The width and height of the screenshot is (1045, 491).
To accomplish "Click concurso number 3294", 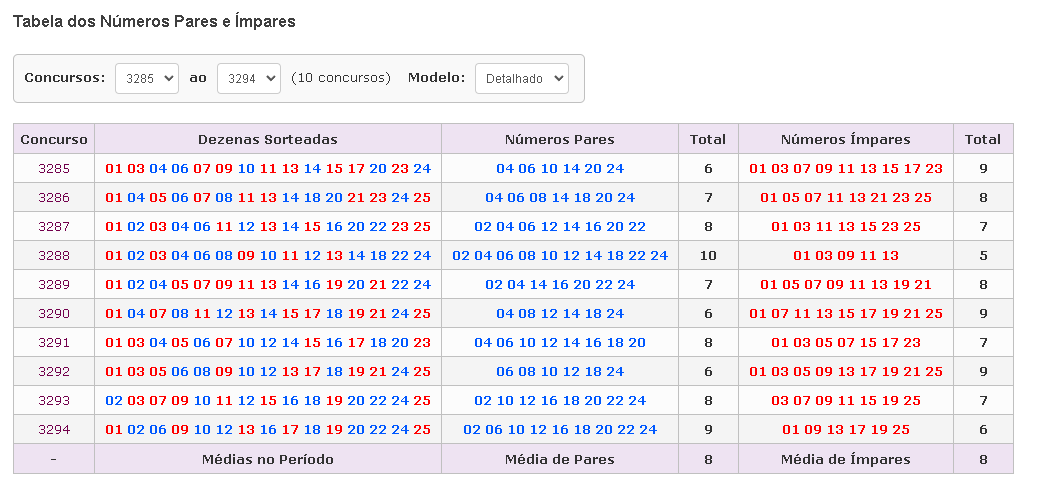I will coord(54,430).
